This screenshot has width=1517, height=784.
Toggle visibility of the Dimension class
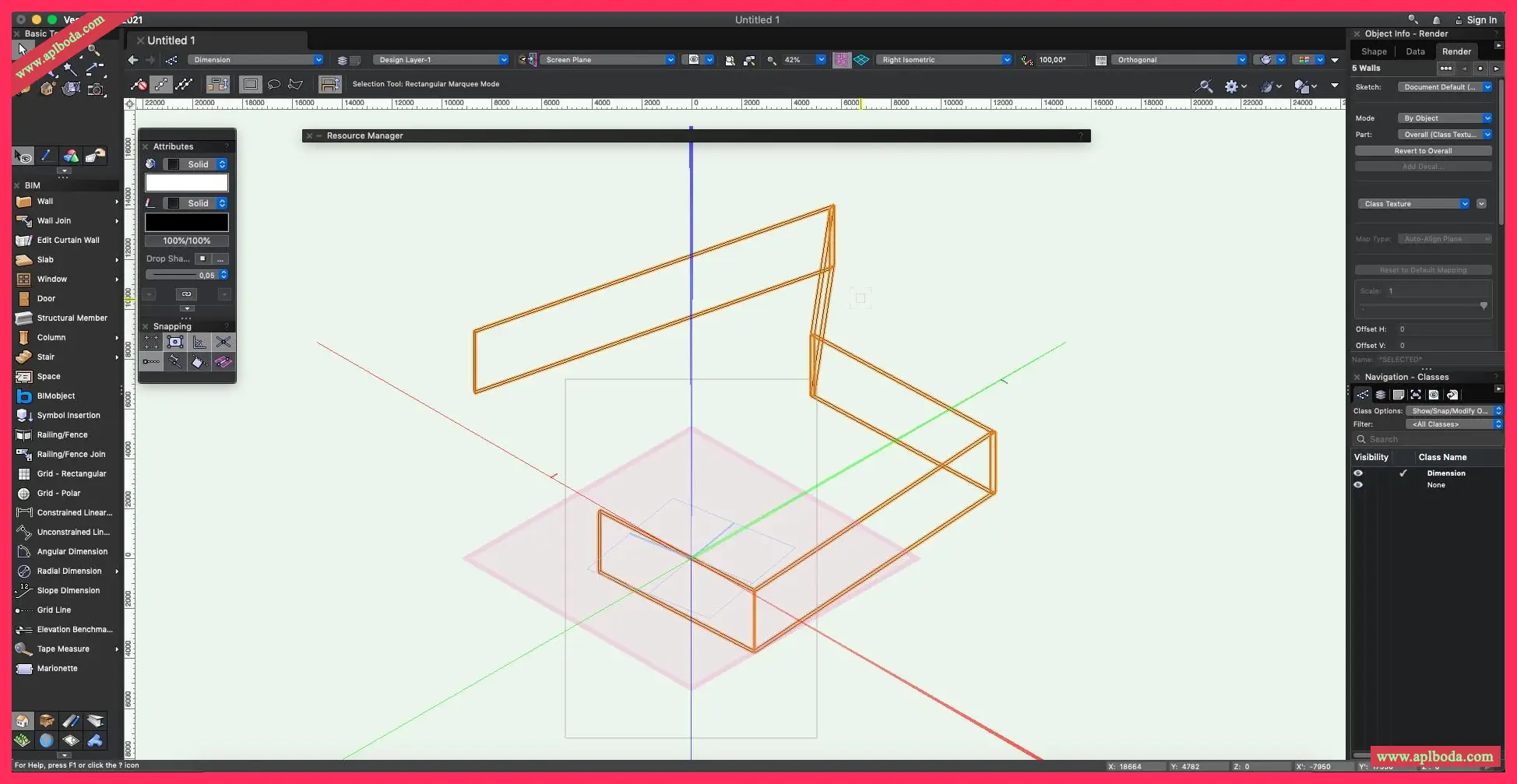(1358, 473)
